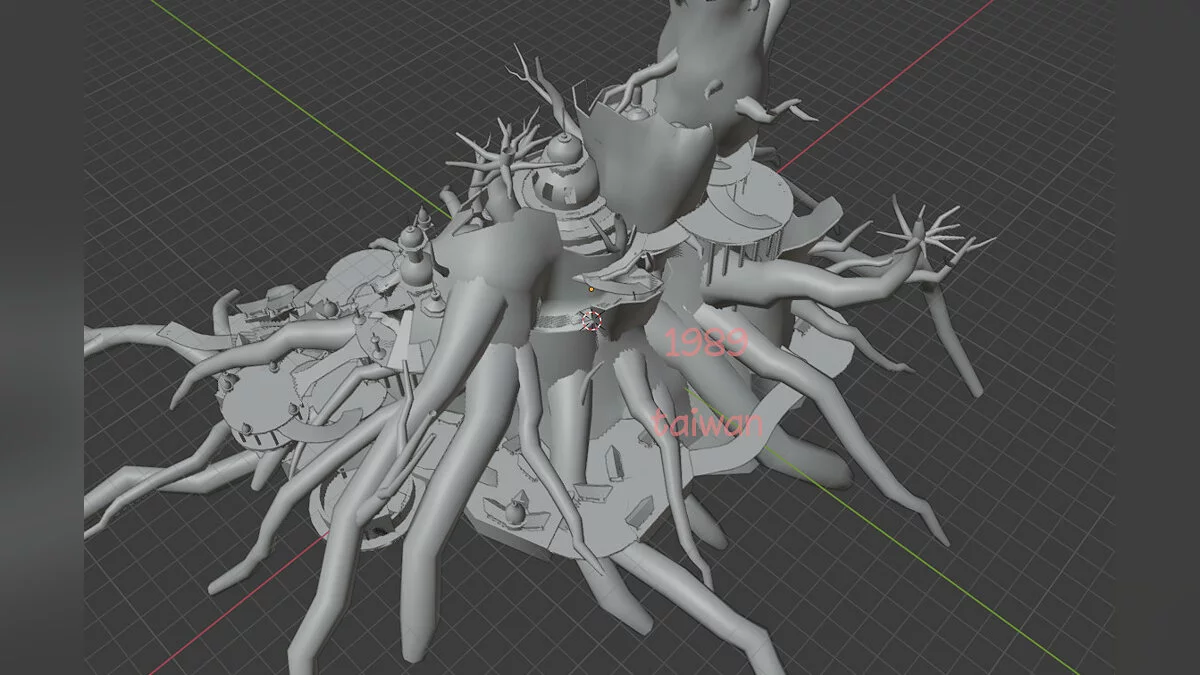Select the small dome on the bottom front platform

(x=513, y=512)
